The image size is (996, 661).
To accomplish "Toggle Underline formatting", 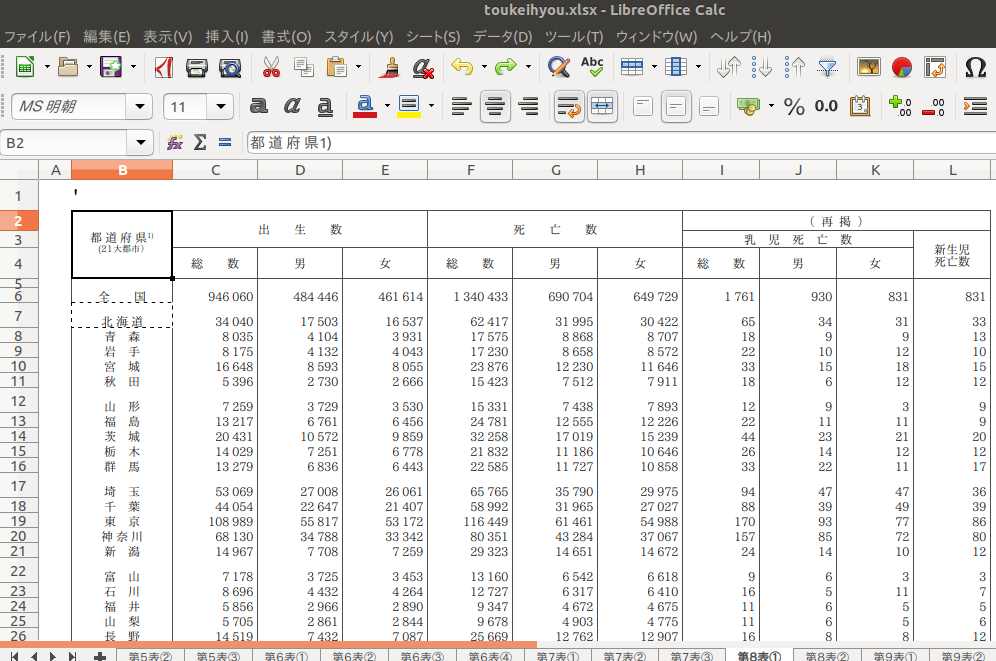I will coord(325,106).
